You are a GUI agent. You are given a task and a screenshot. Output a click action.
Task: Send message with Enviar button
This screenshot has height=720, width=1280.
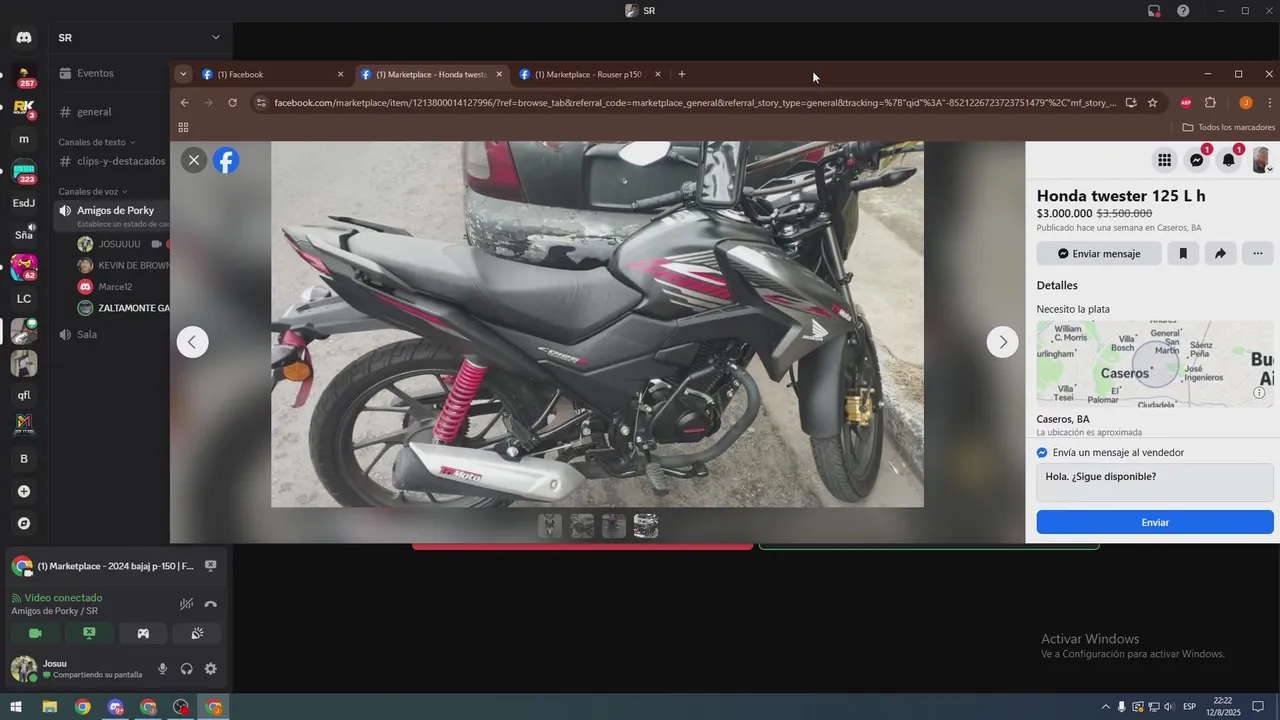[1155, 522]
